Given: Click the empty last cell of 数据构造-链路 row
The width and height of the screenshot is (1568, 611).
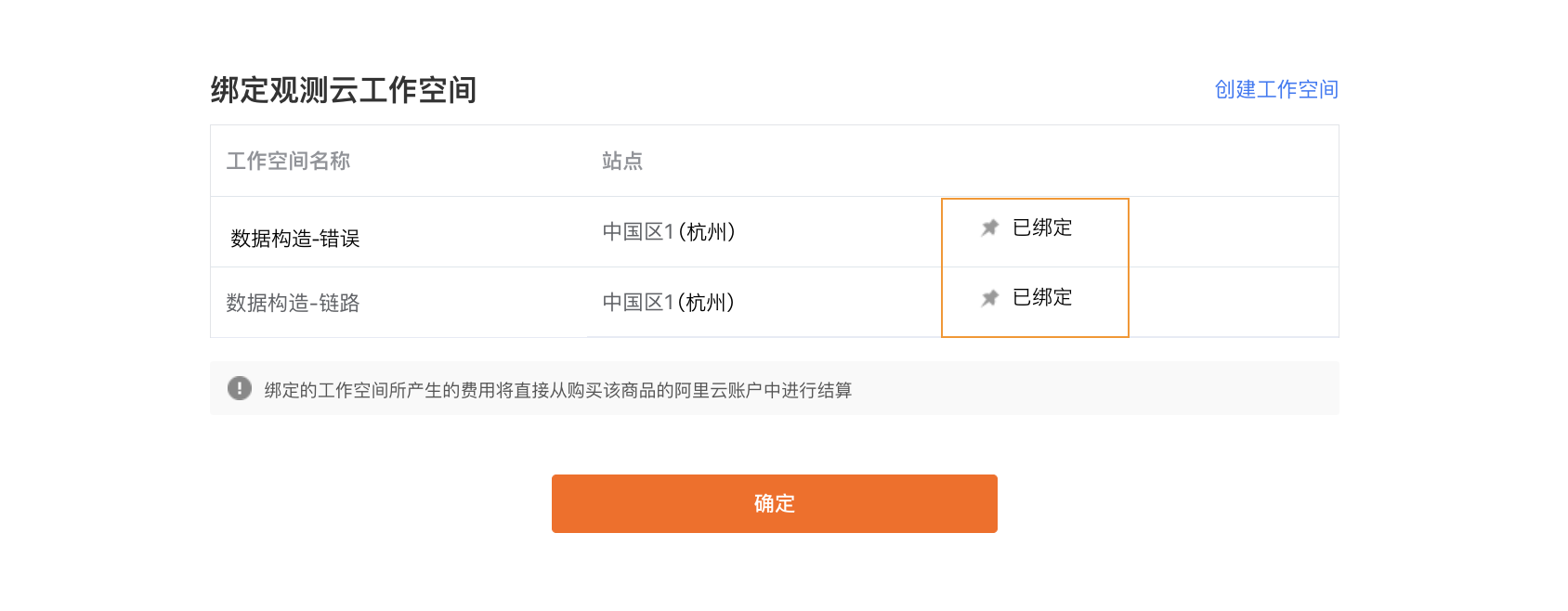Looking at the screenshot, I should click(1234, 302).
